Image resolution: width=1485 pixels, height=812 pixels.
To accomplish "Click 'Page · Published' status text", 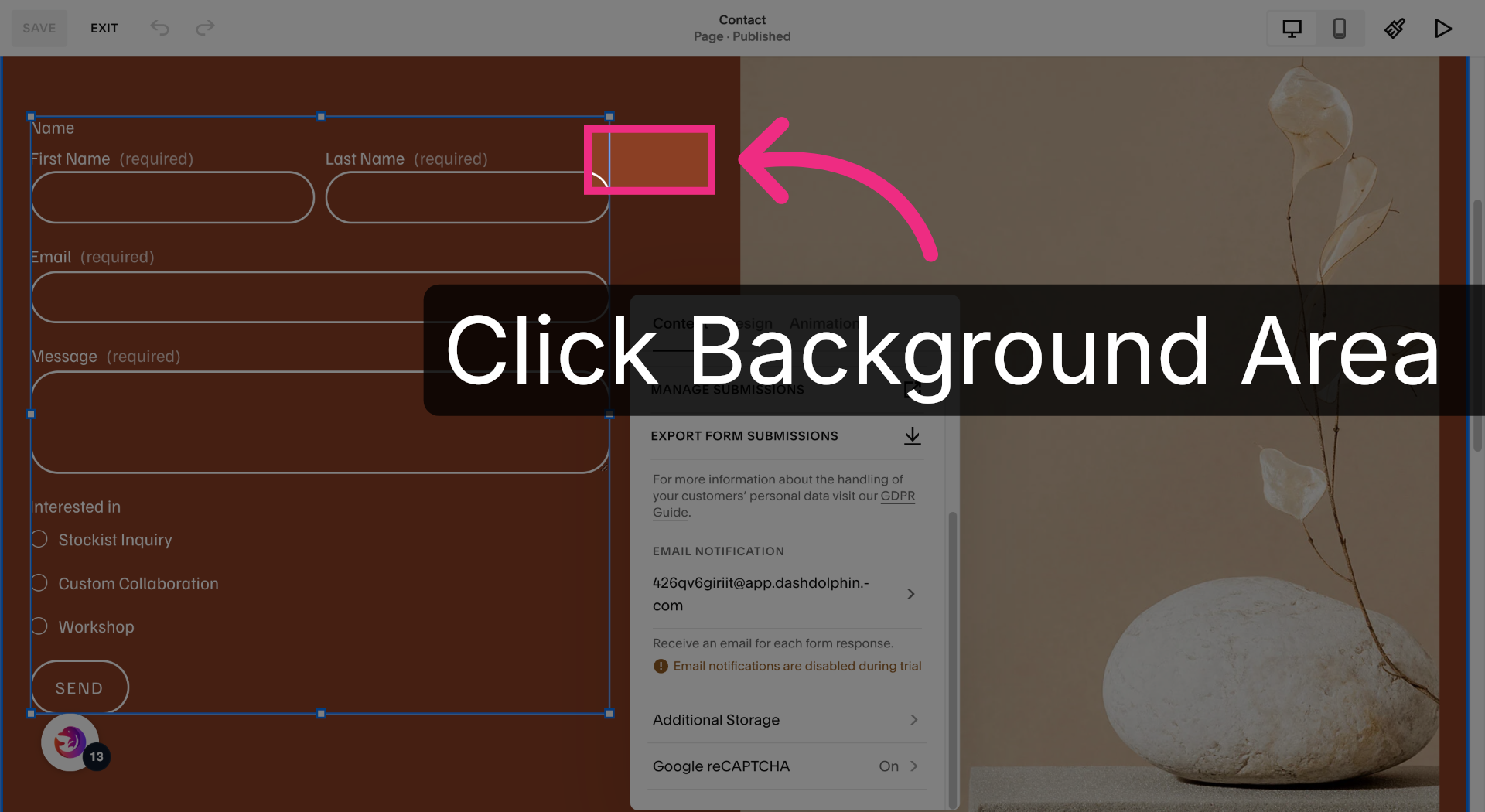I will click(x=742, y=36).
